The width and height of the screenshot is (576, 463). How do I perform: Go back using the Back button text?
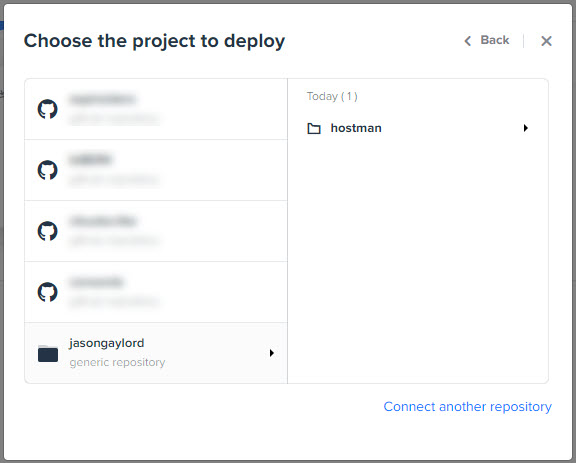pyautogui.click(x=494, y=40)
